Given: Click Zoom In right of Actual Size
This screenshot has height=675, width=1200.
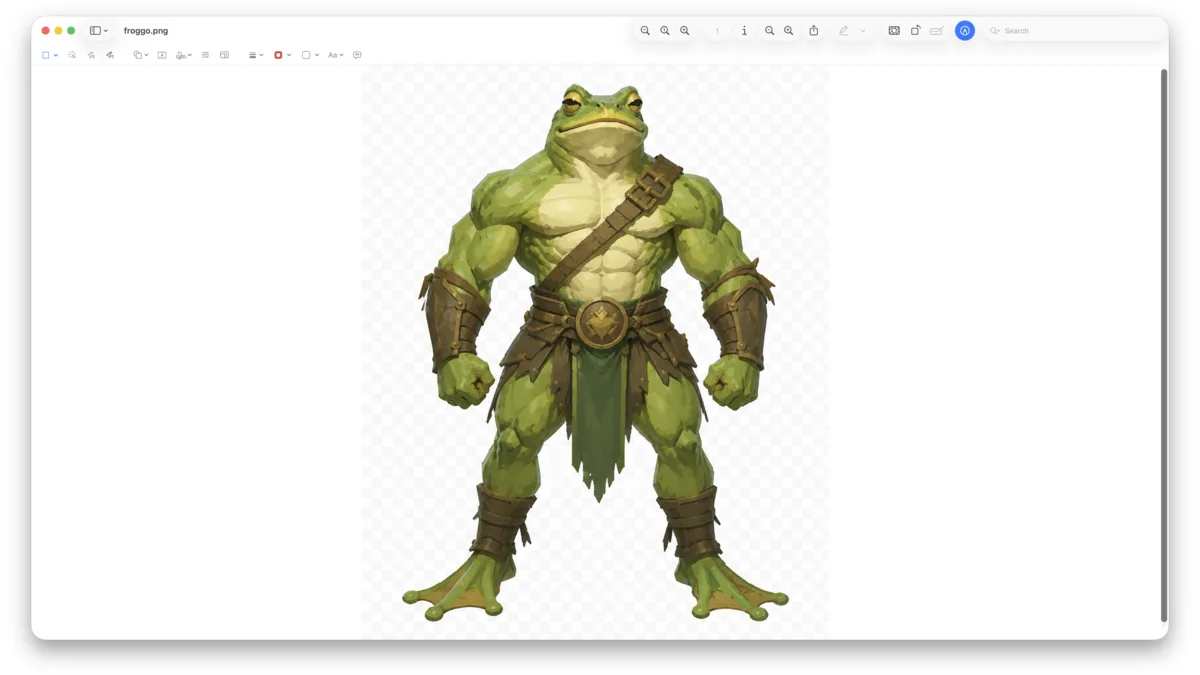Looking at the screenshot, I should click(x=685, y=31).
